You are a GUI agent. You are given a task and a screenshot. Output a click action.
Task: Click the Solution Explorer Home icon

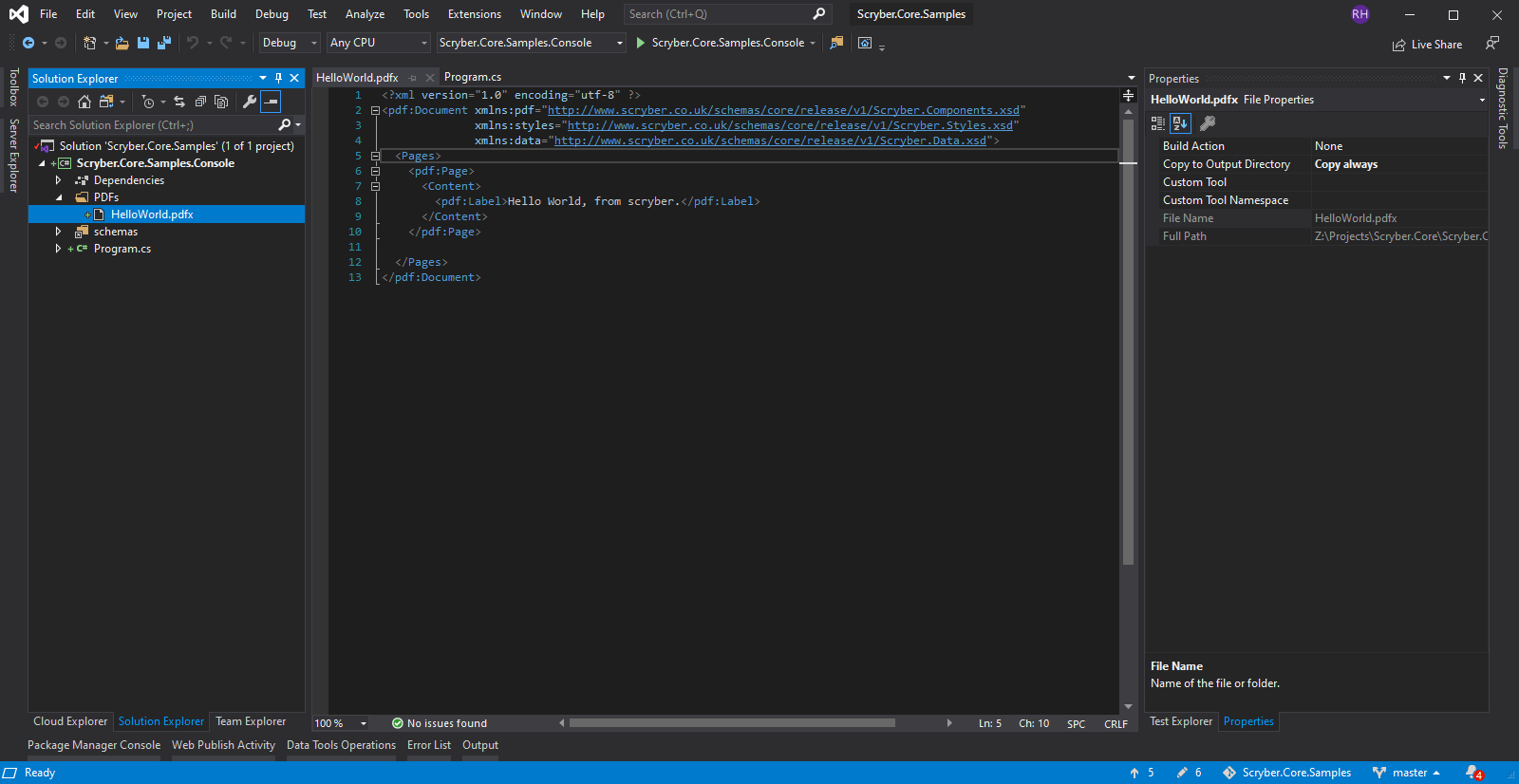84,102
